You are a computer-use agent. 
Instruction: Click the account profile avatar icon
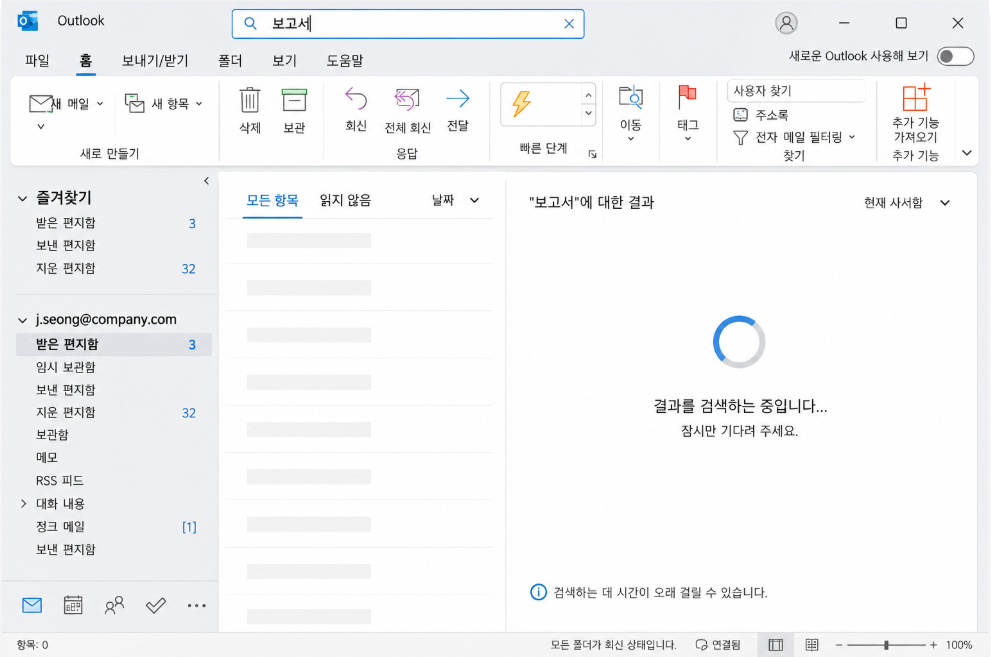point(786,23)
